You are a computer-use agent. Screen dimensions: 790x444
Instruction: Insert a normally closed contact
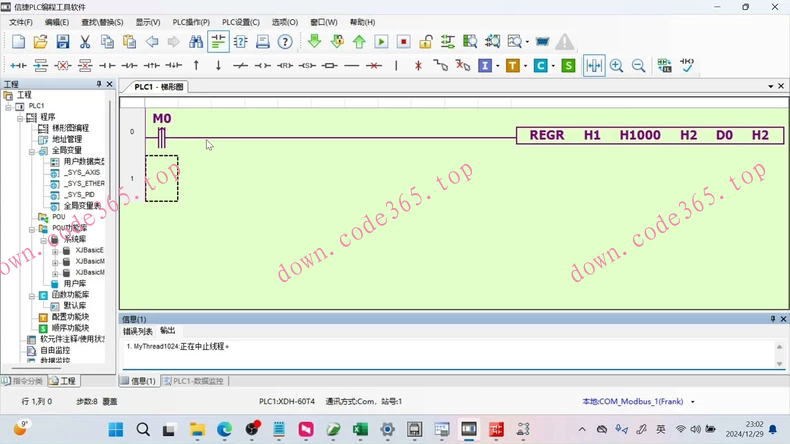point(129,66)
